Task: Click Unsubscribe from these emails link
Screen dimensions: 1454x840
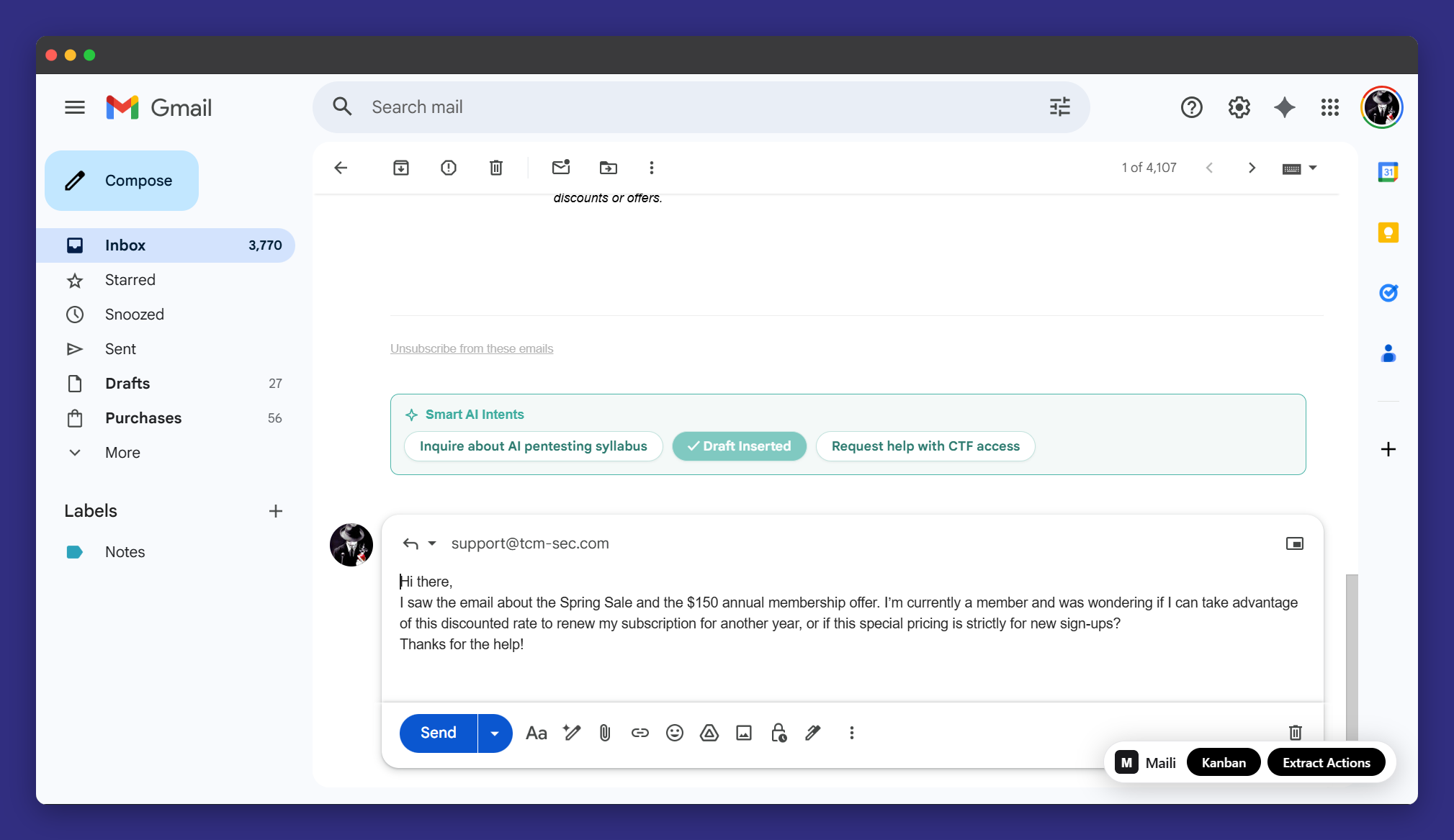Action: click(x=472, y=348)
